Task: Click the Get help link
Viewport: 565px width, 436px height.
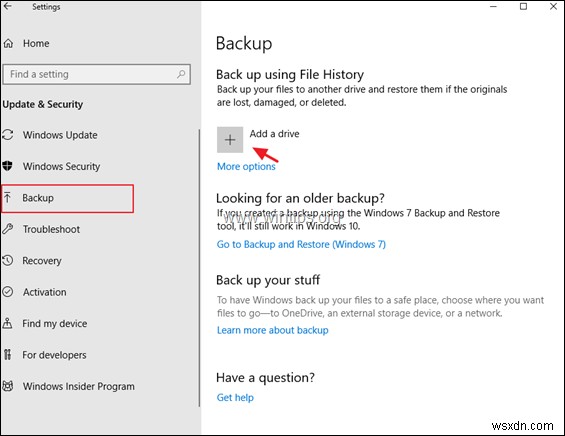Action: tap(235, 397)
